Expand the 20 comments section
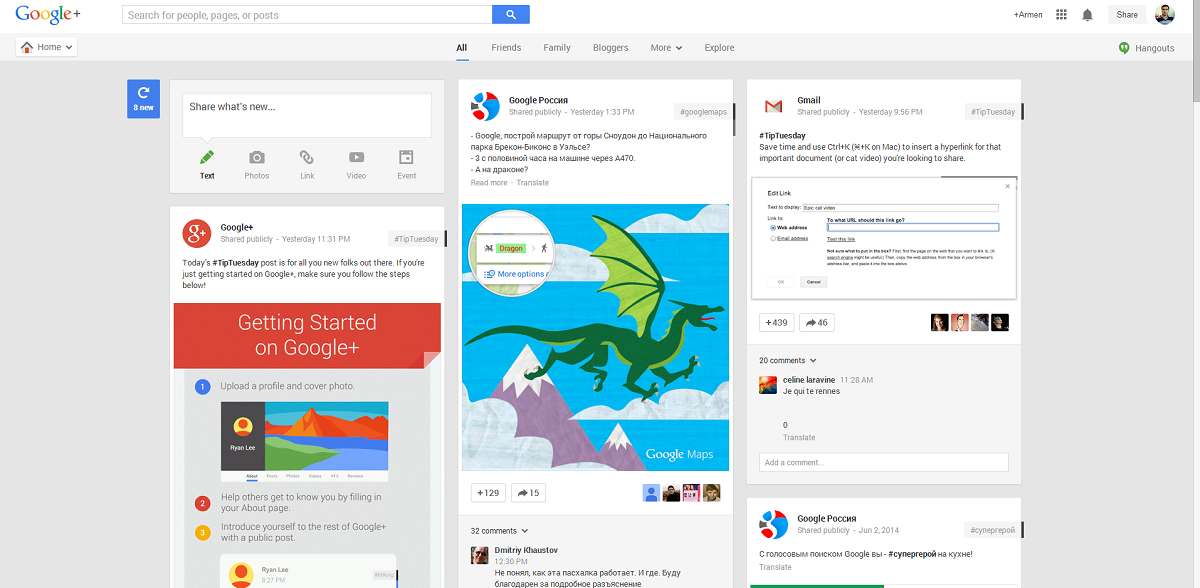This screenshot has width=1200, height=588. tap(788, 360)
